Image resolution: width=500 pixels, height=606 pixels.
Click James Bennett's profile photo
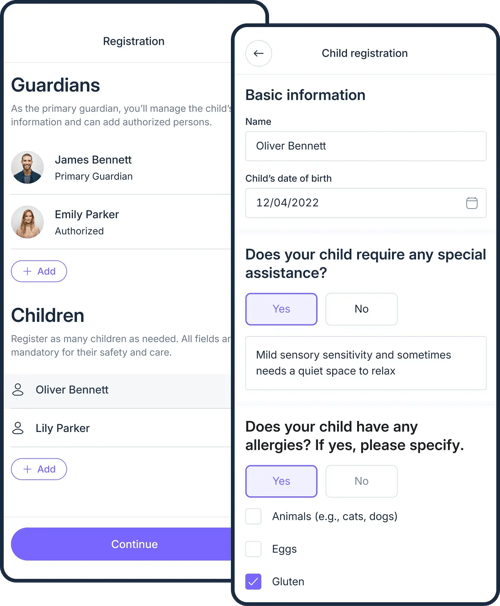[27, 167]
